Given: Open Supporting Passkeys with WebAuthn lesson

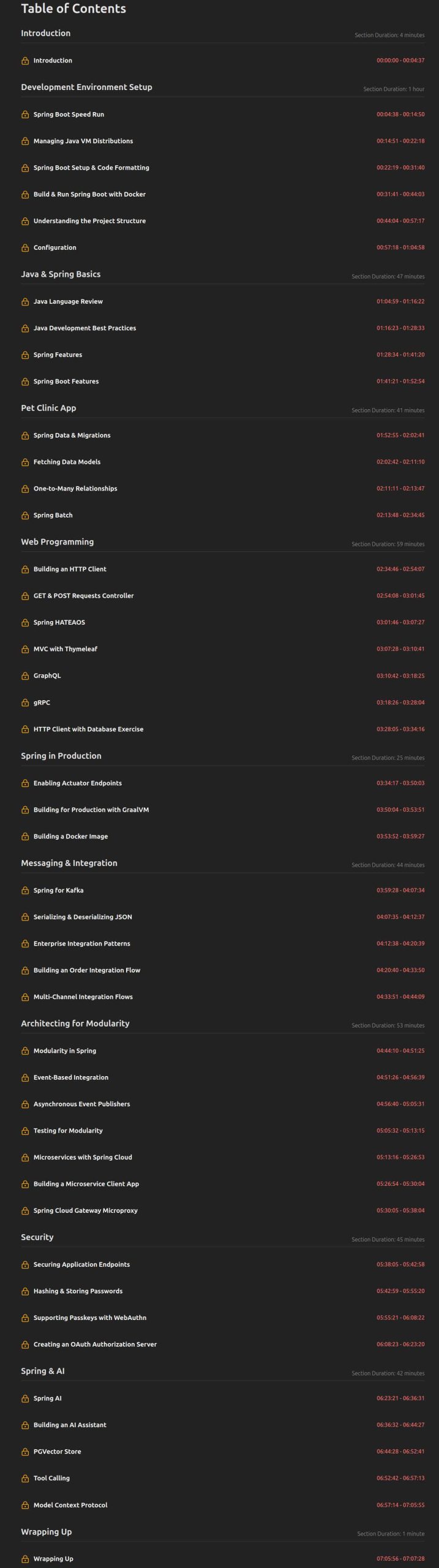Looking at the screenshot, I should pos(90,1317).
